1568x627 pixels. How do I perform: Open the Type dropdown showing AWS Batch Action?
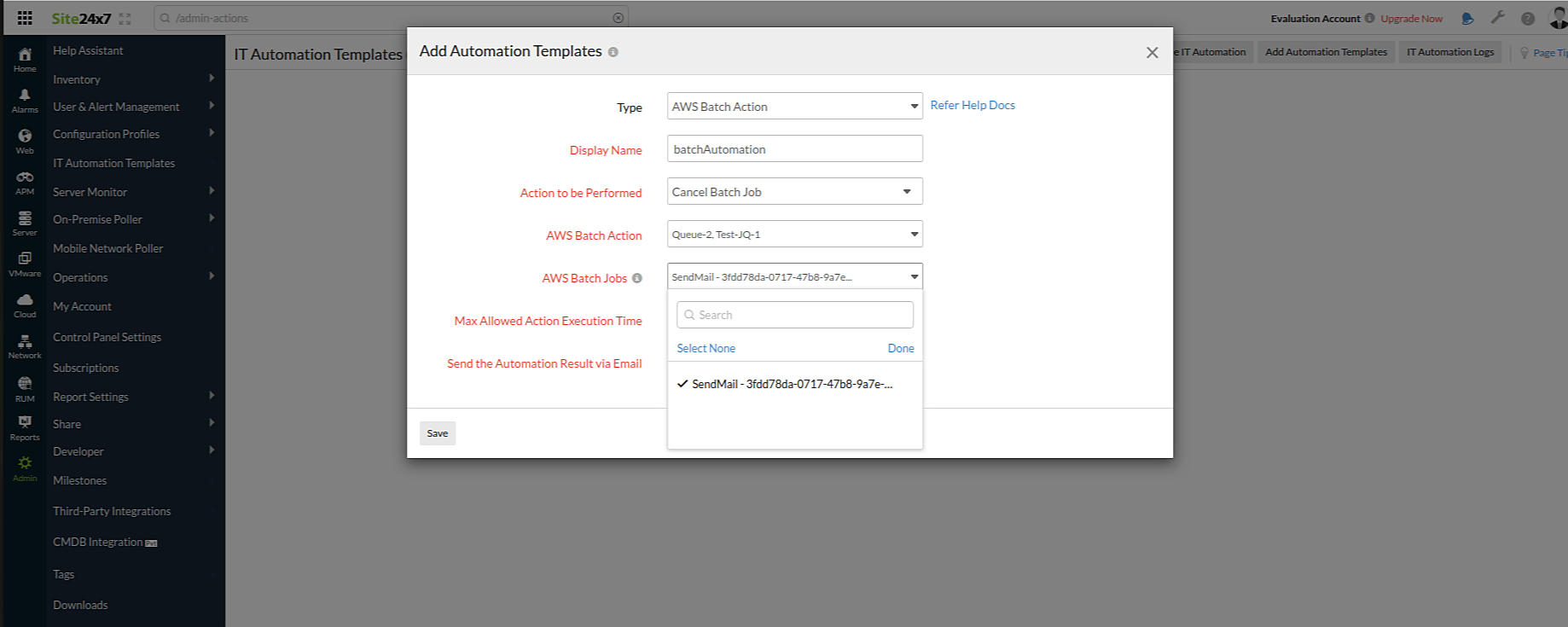pyautogui.click(x=794, y=107)
